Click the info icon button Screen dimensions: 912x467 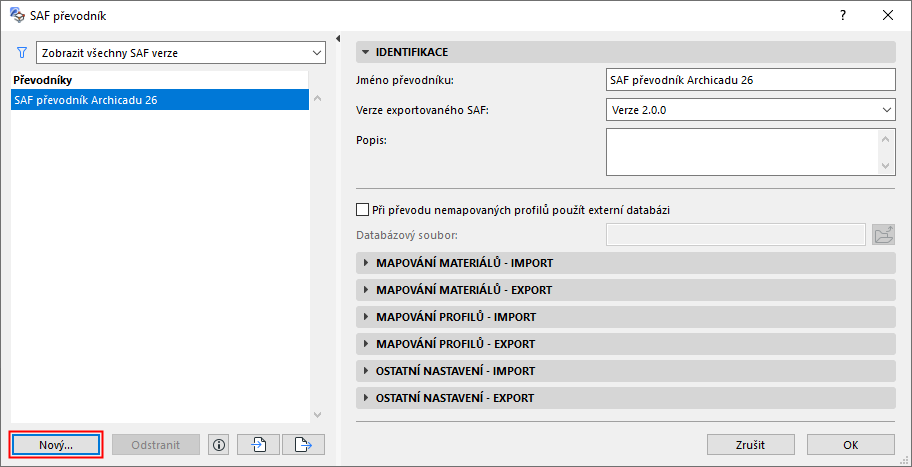218,444
